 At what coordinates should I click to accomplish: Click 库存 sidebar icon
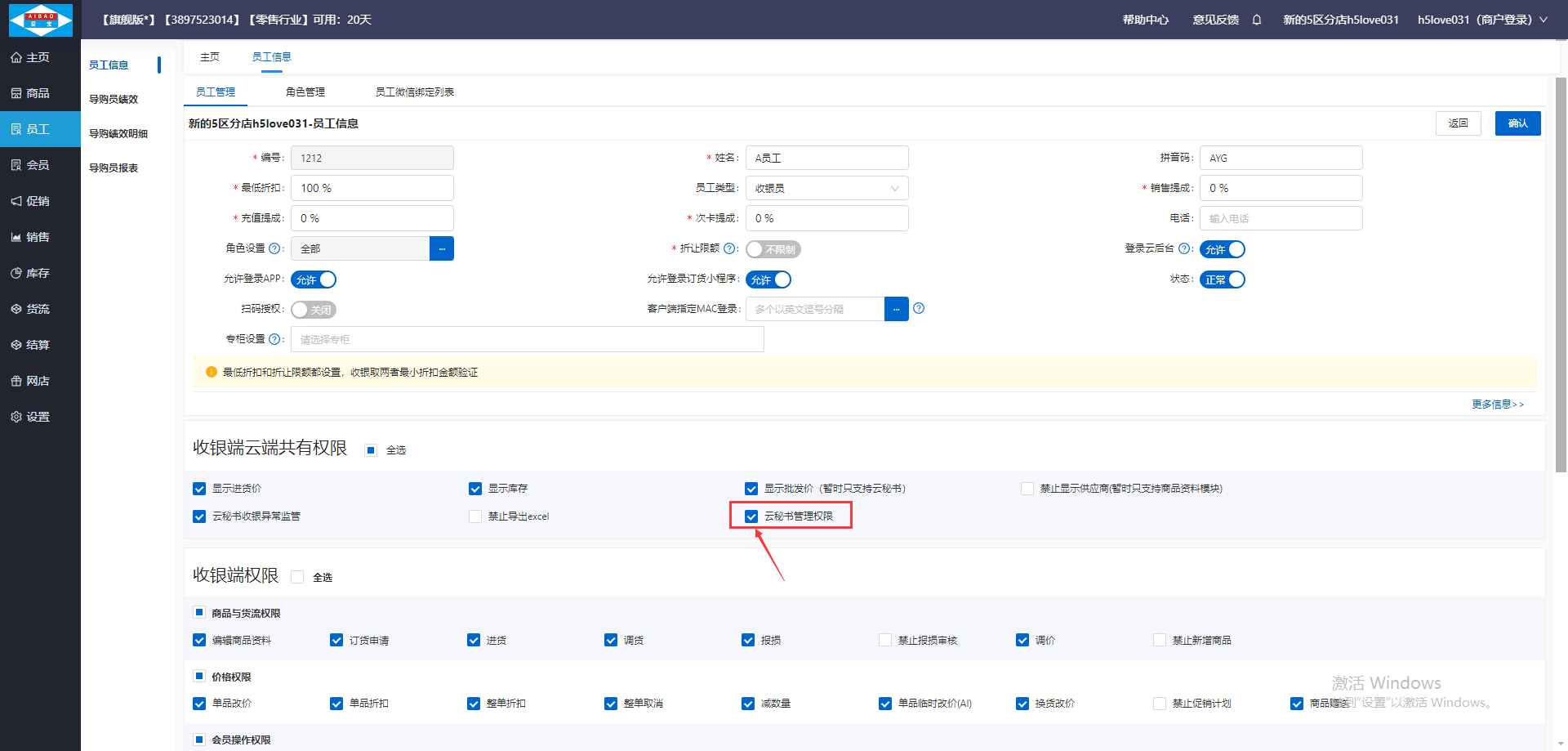(x=16, y=273)
